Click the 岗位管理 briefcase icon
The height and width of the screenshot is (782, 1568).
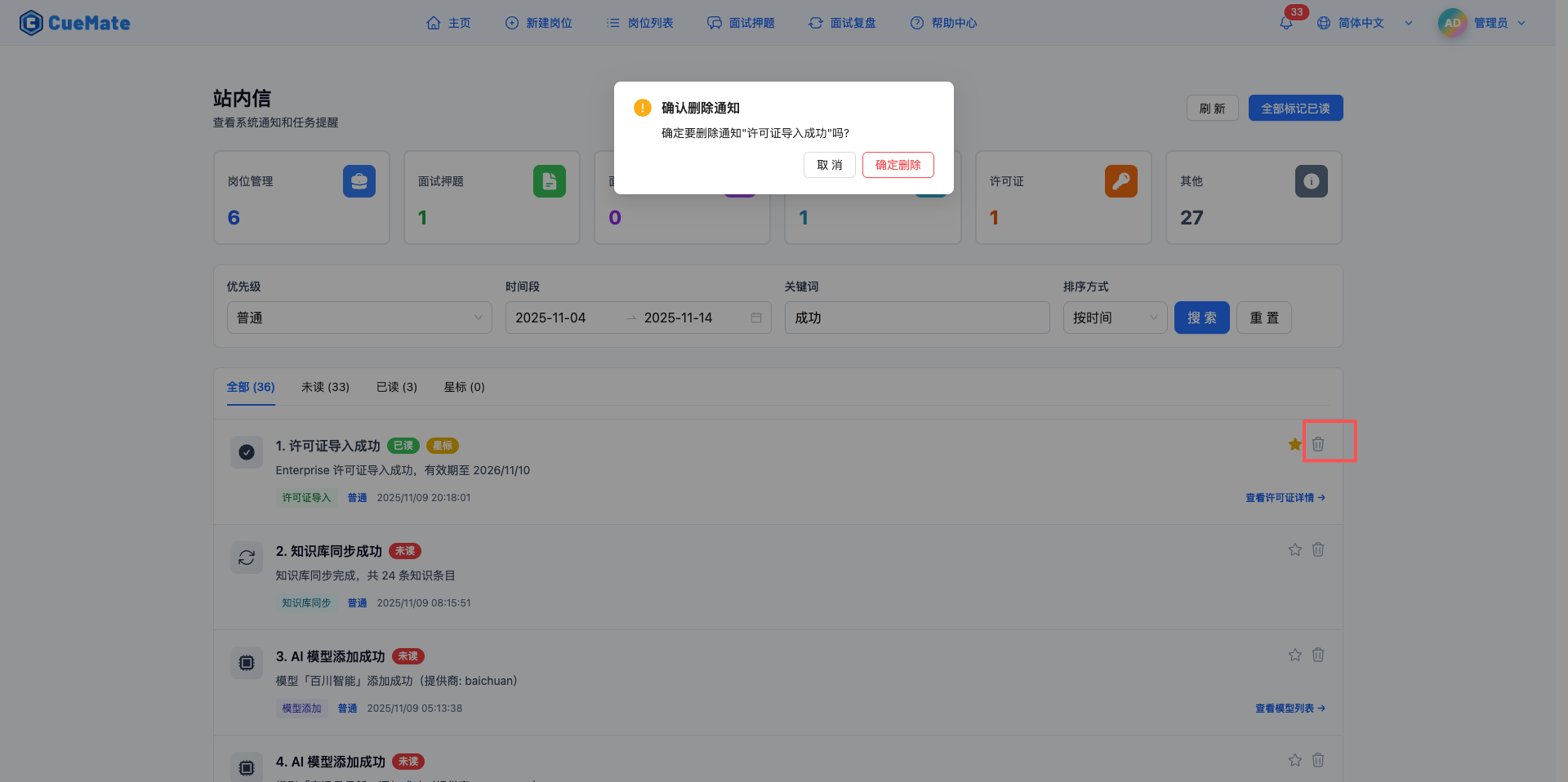pos(359,181)
